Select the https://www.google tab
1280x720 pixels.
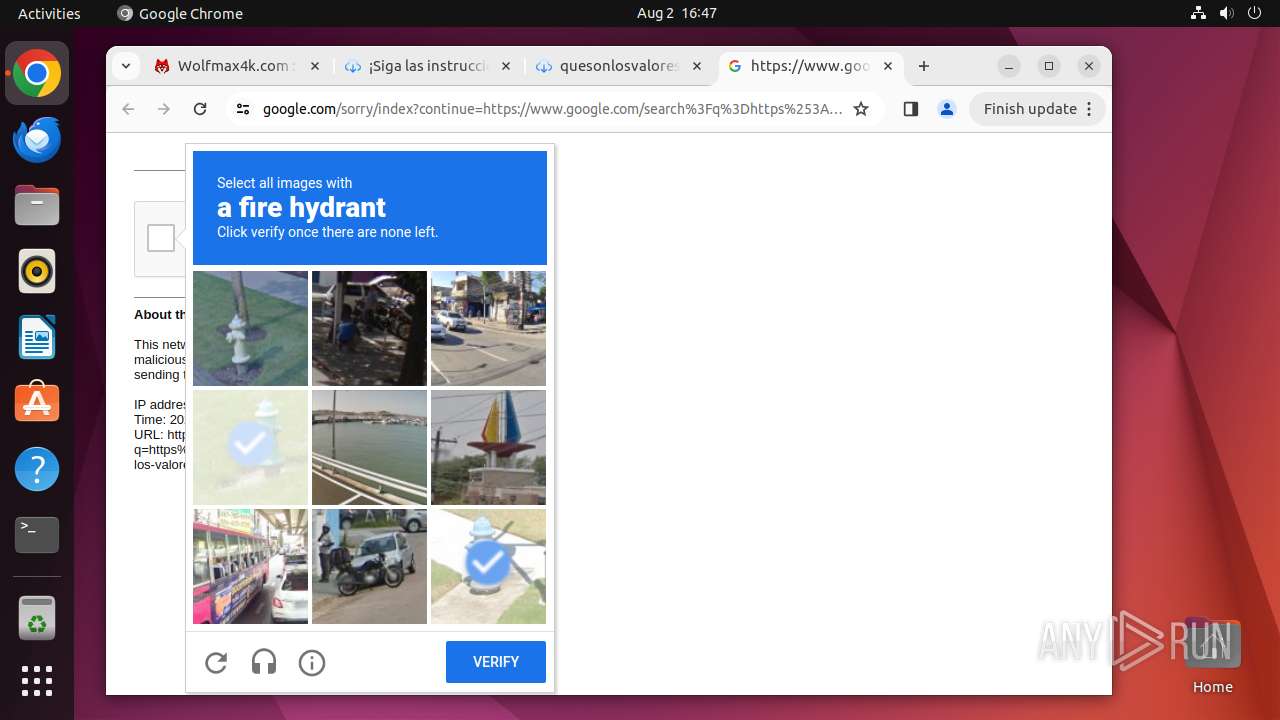pos(810,66)
